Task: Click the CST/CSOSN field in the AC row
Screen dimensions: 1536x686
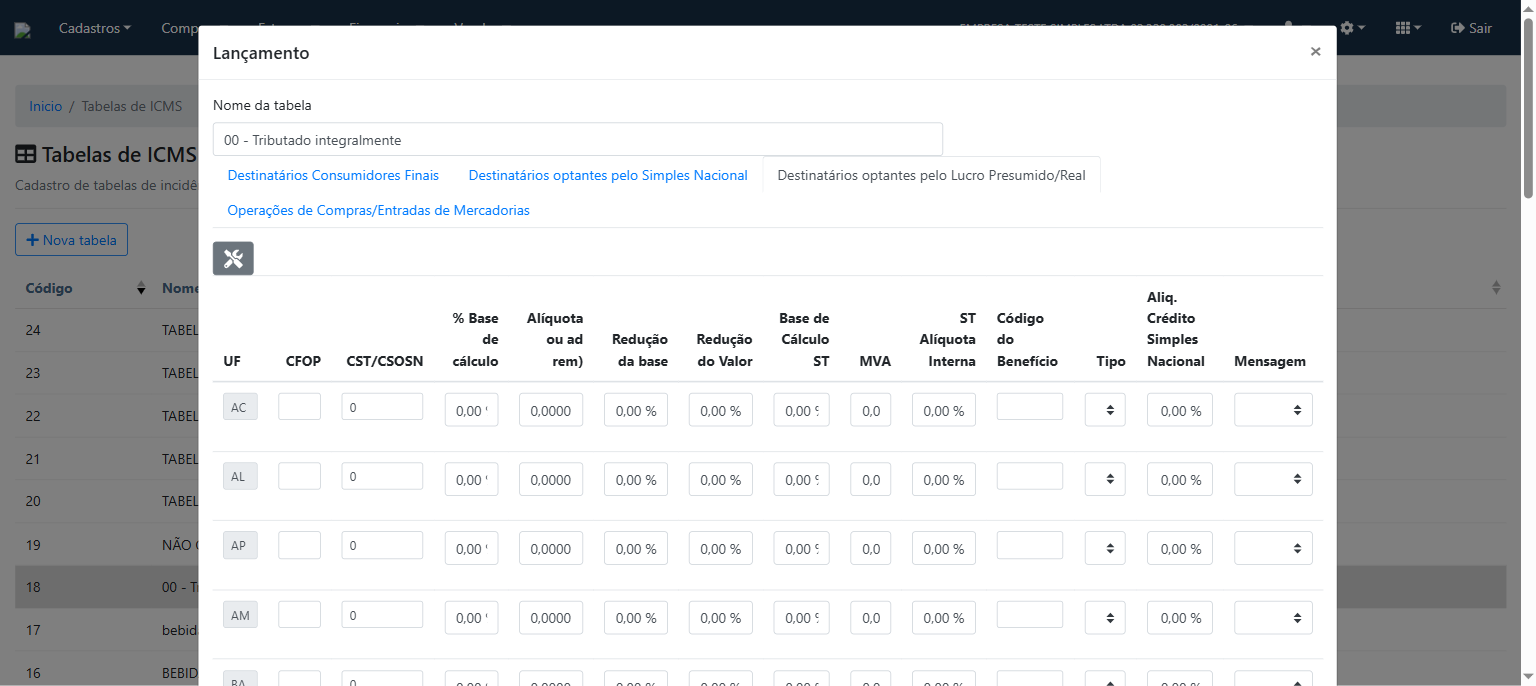Action: click(382, 406)
